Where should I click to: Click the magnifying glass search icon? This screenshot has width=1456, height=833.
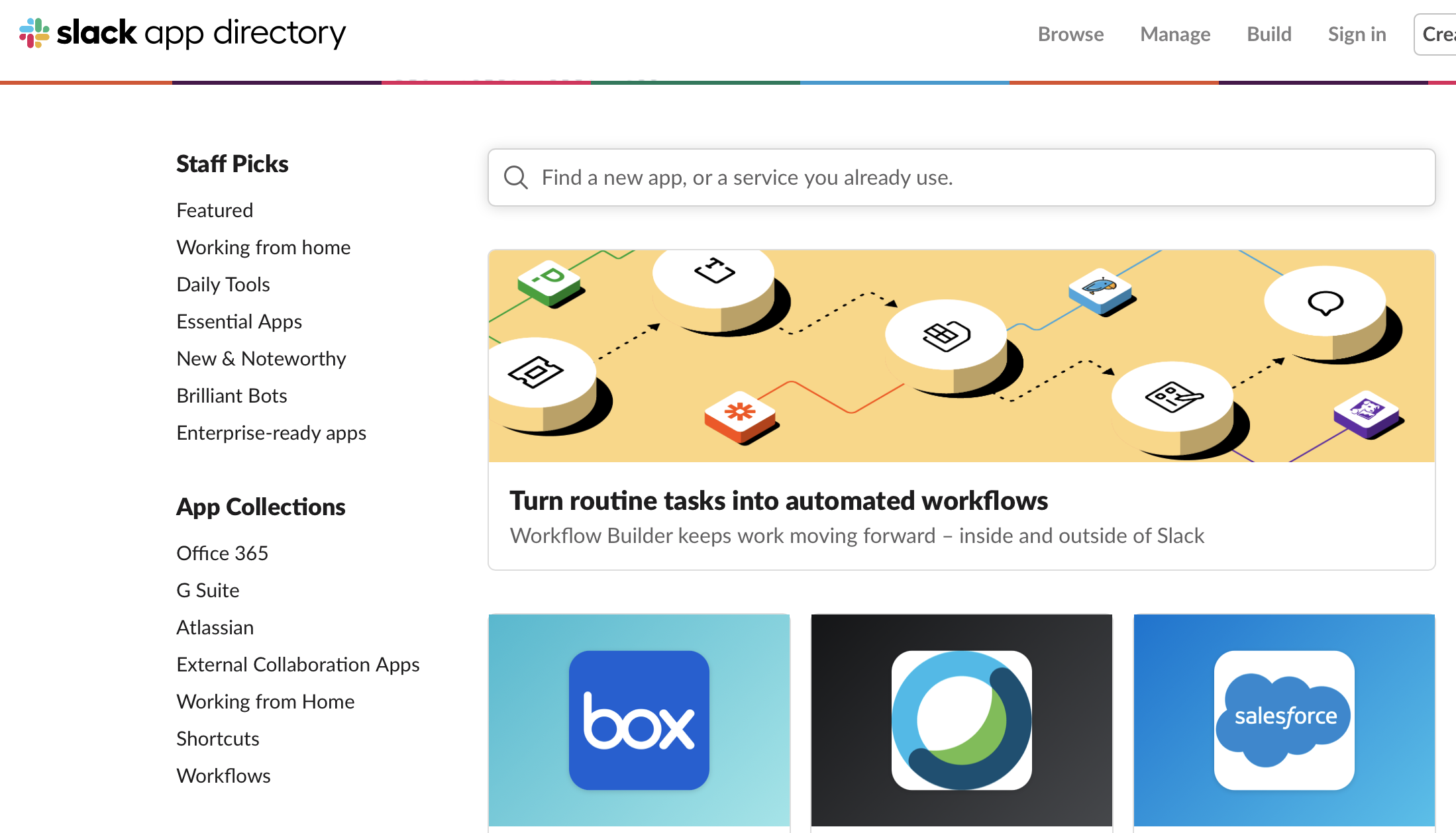coord(516,177)
